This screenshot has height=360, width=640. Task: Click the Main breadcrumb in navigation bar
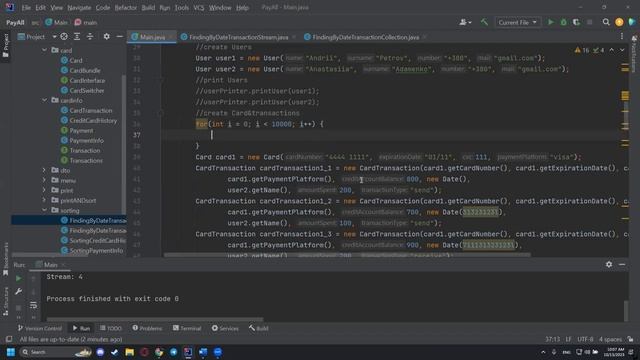tap(57, 22)
